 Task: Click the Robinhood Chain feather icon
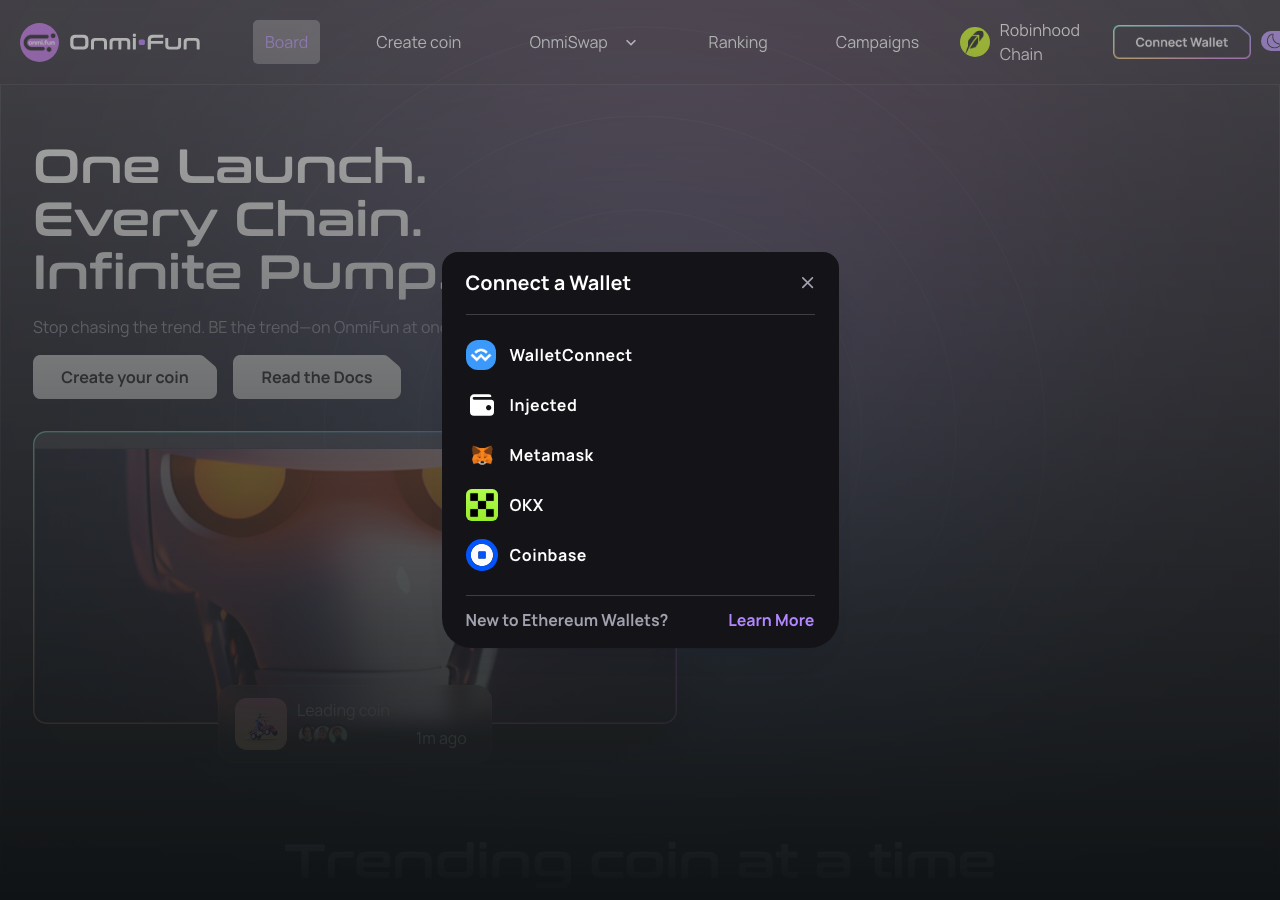coord(975,42)
